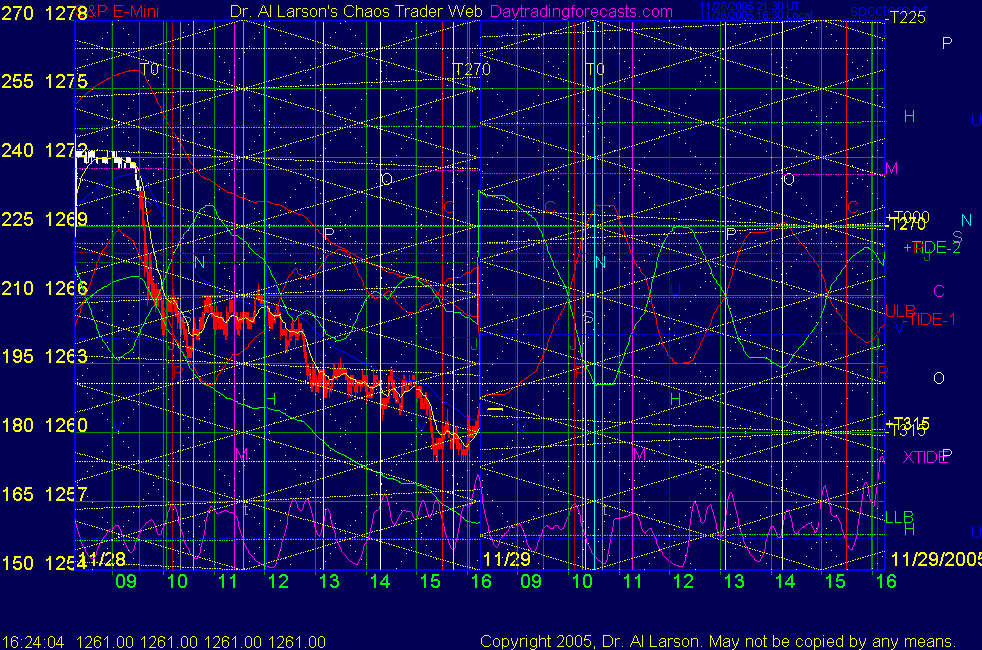
Task: Select the '240 1272' price axis label
Action: click(44, 150)
